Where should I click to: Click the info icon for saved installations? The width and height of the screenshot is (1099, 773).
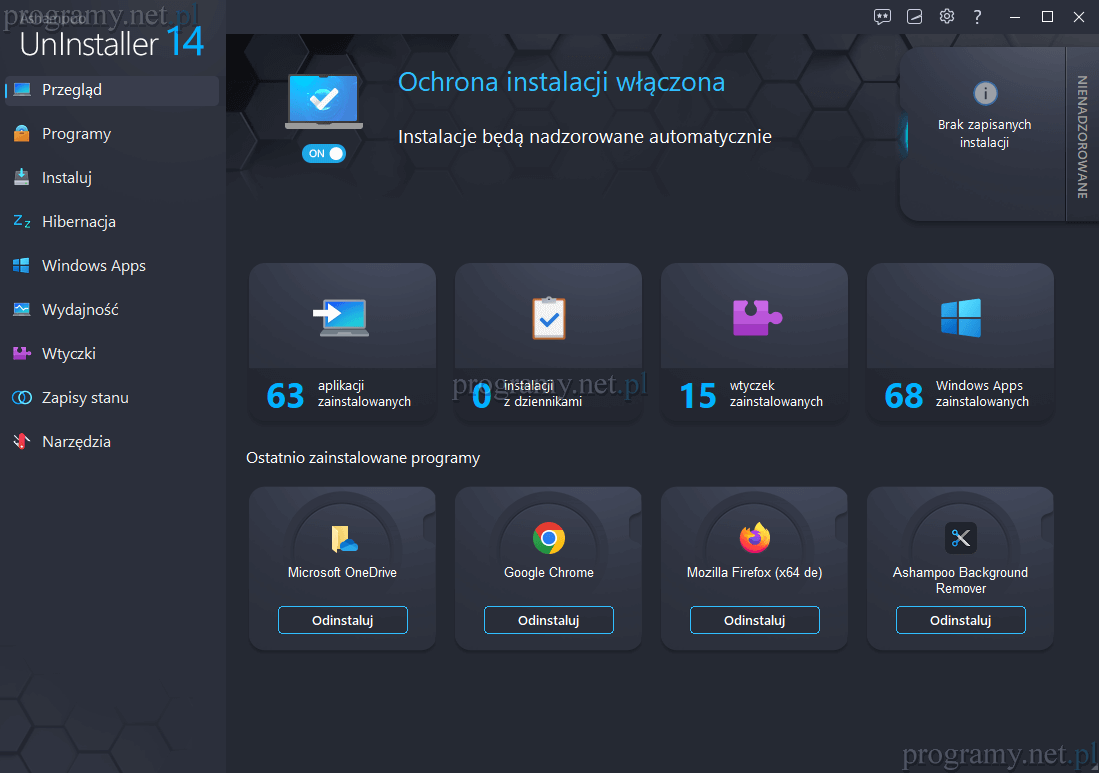(985, 93)
